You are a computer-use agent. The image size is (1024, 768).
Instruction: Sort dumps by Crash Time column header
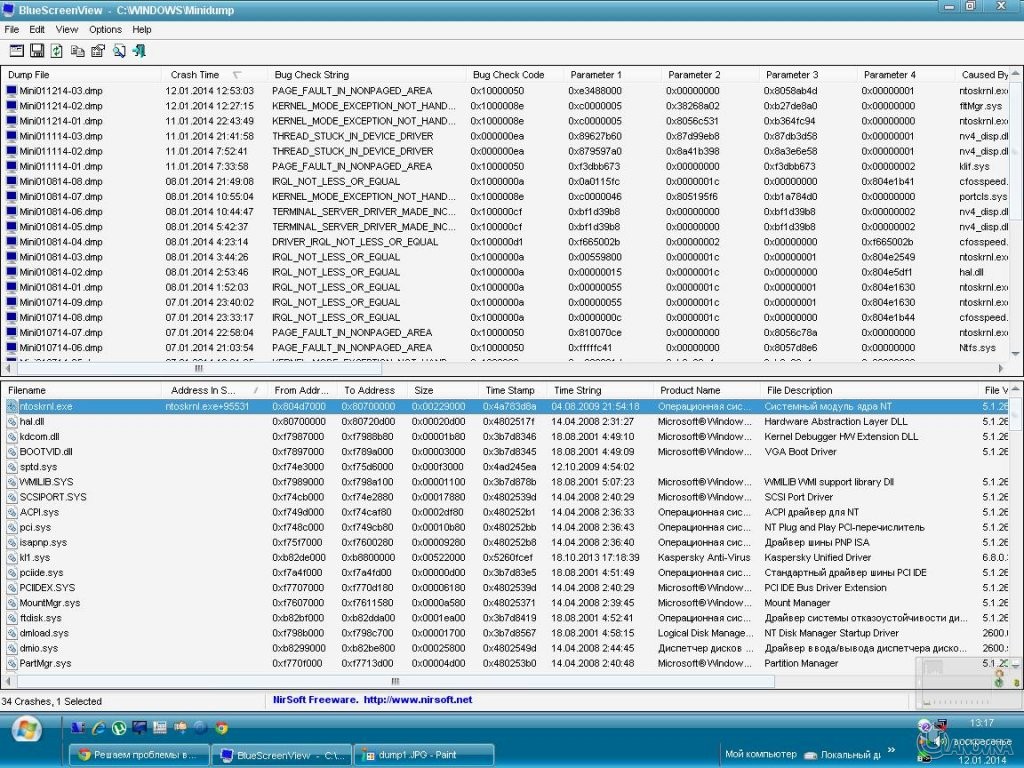[x=195, y=75]
